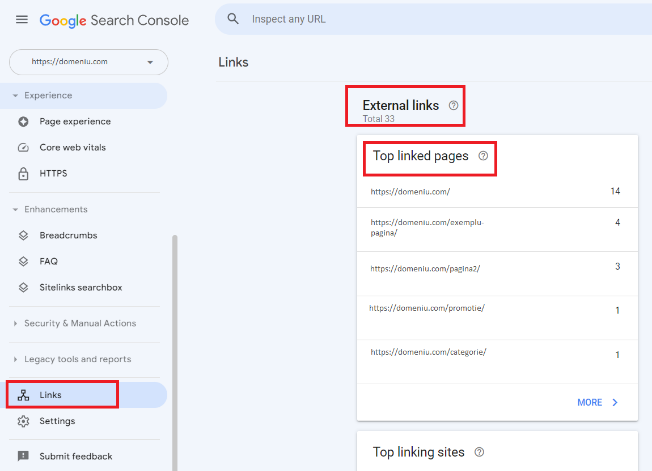Click the search magnifier icon

(233, 19)
